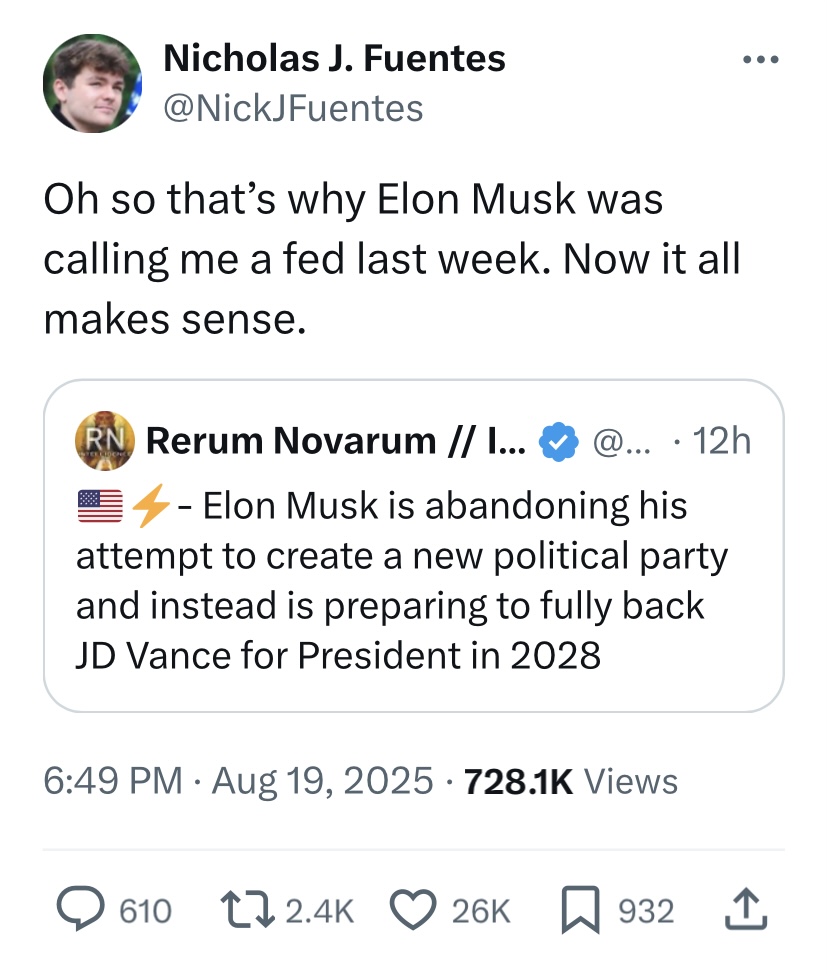Viewport: 827px width, 974px height.
Task: Click the Nicholas J. Fuentes display name
Action: click(334, 58)
